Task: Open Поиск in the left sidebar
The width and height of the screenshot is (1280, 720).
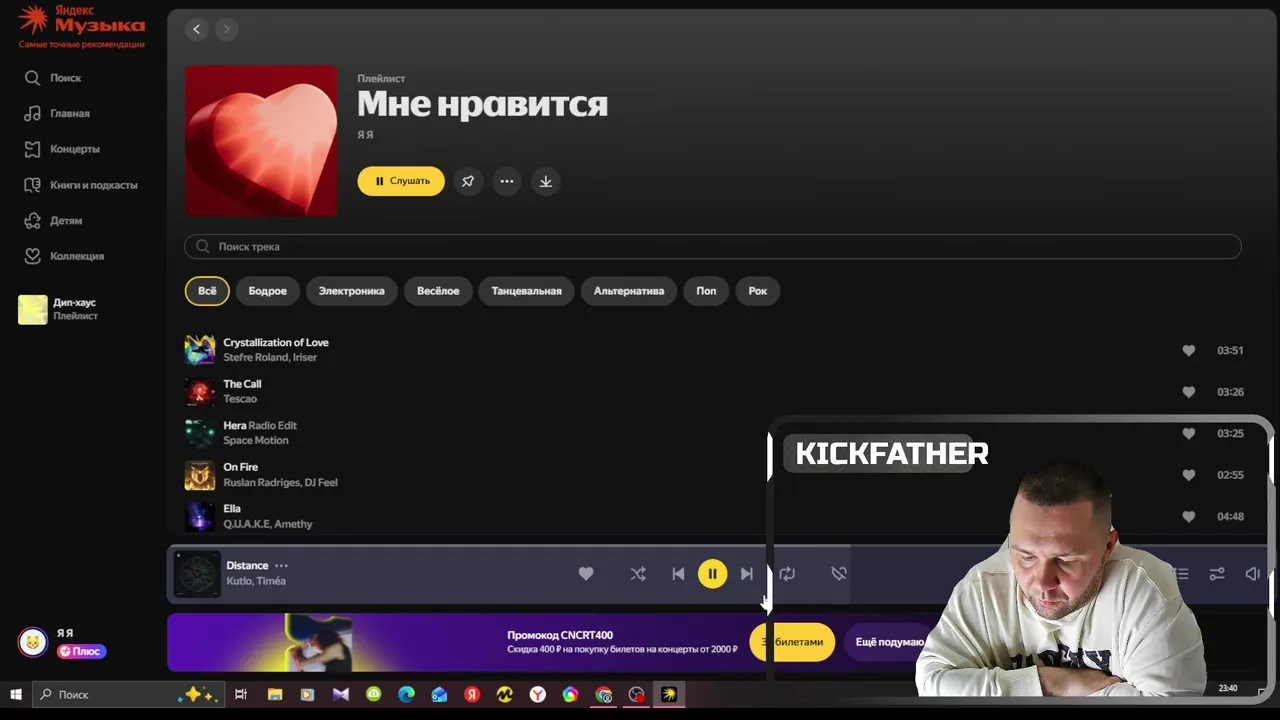Action: point(53,78)
